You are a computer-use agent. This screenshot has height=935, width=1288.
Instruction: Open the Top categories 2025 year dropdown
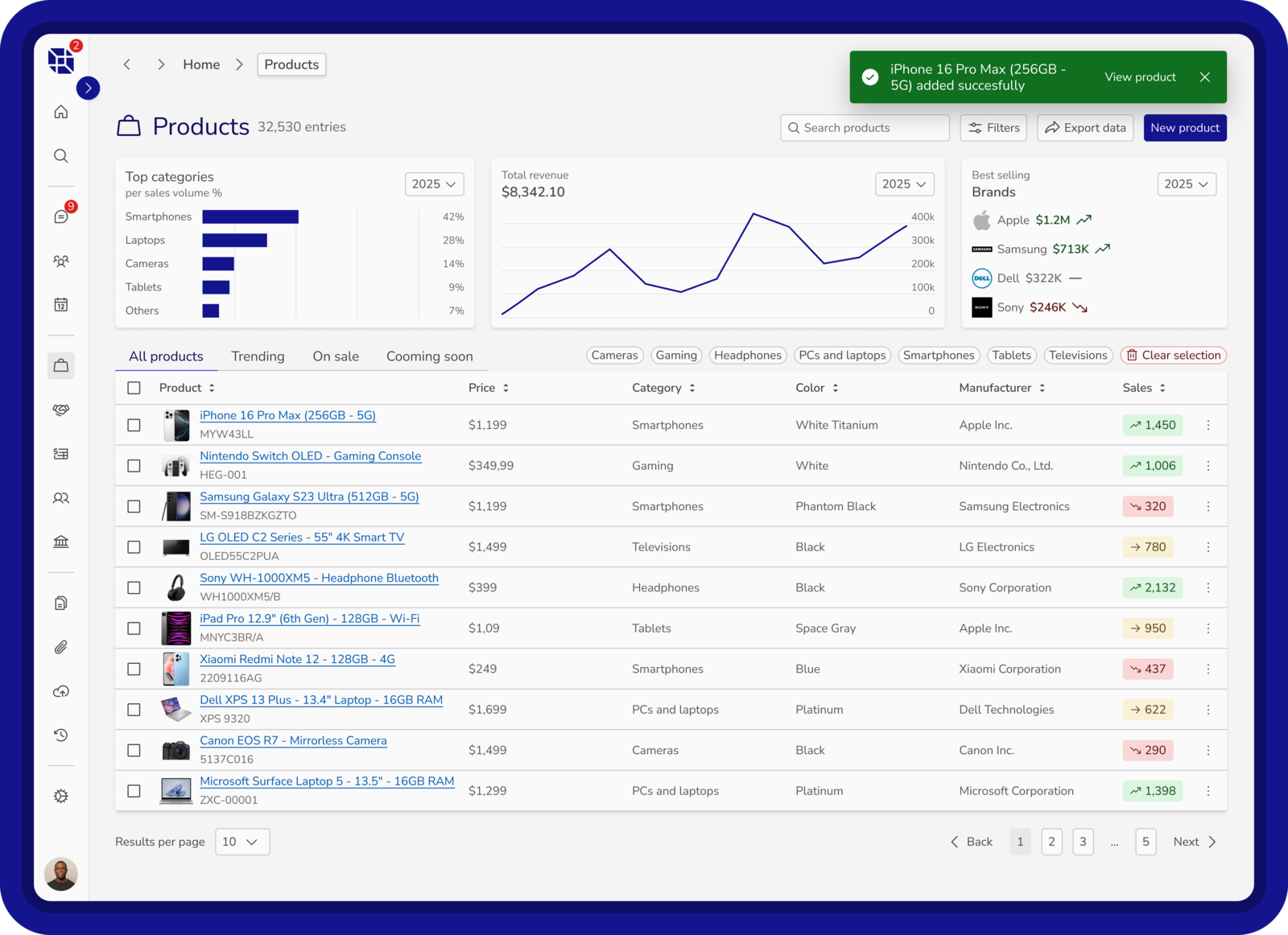(435, 184)
